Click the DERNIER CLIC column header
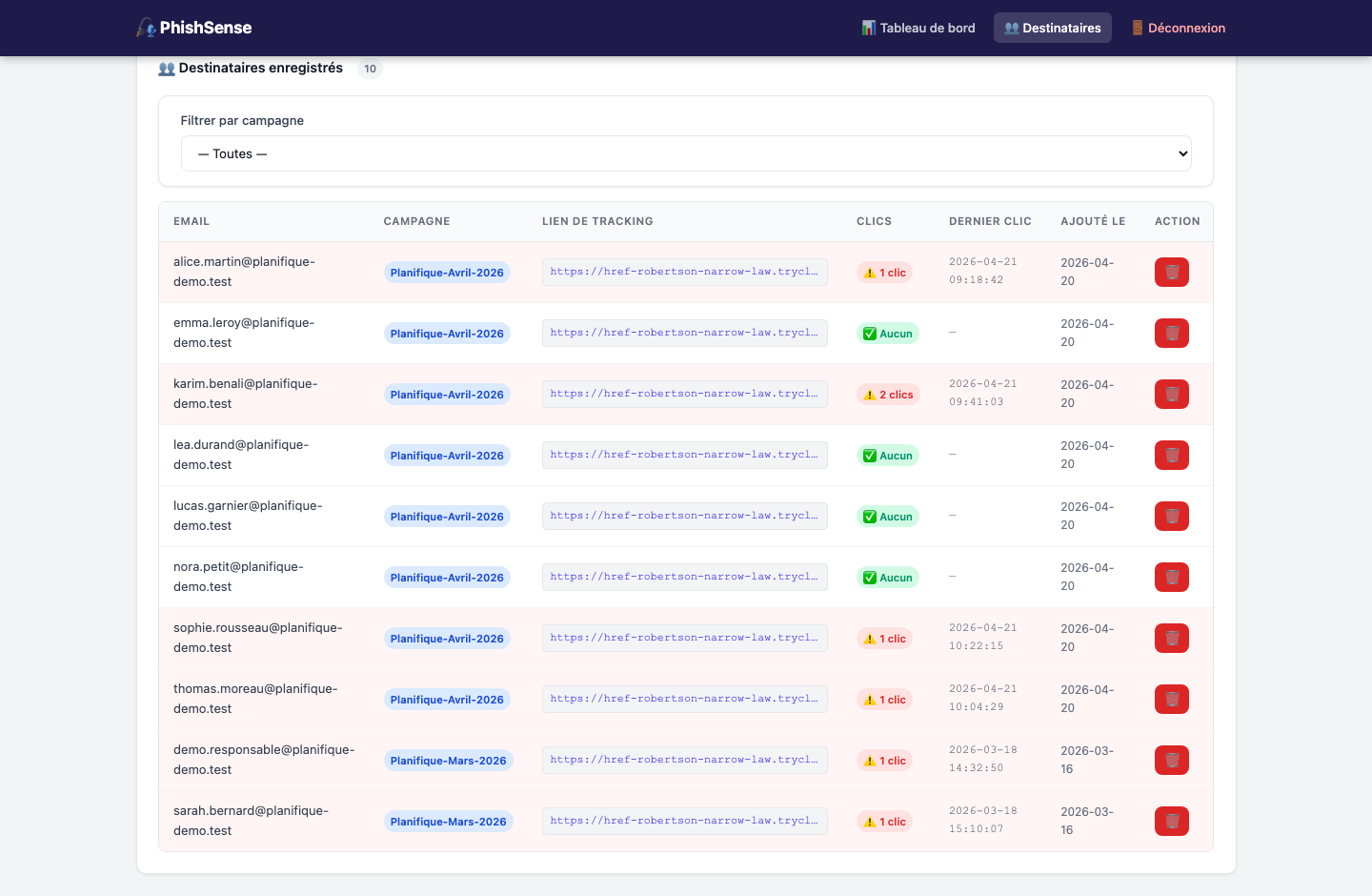Screen dimensions: 1372x896 [990, 221]
